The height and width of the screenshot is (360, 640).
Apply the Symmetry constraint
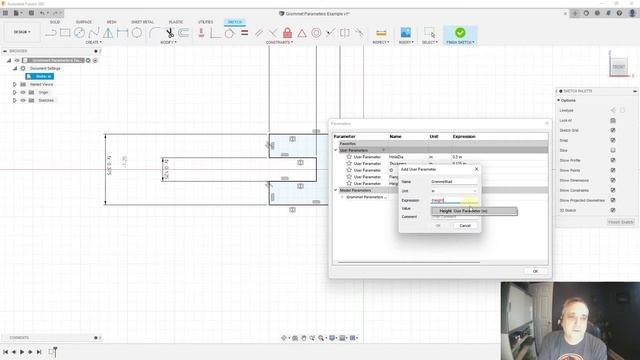pyautogui.click(x=345, y=33)
